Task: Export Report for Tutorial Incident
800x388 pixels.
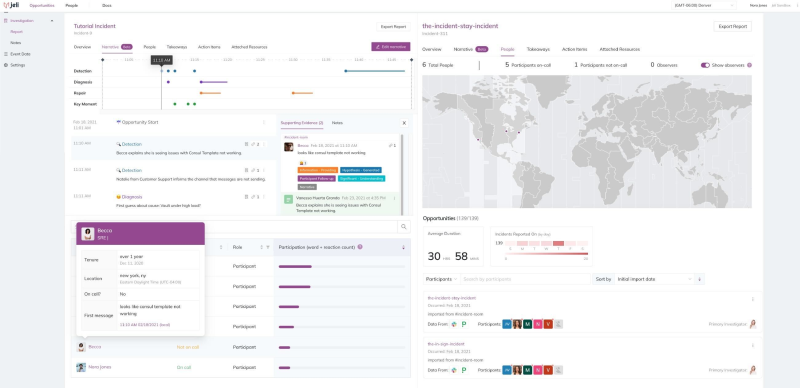Action: point(393,27)
